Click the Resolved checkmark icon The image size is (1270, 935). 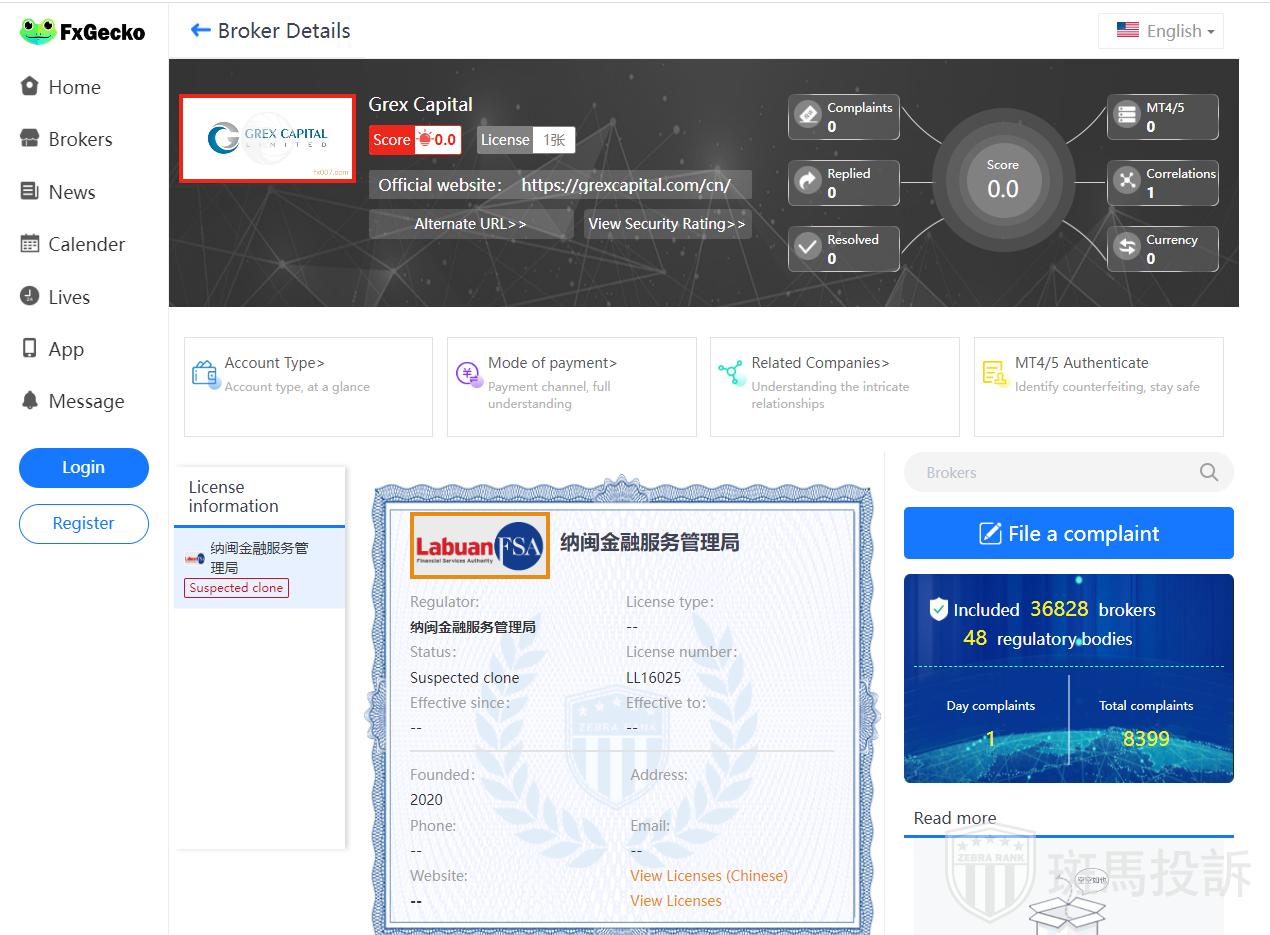[808, 247]
